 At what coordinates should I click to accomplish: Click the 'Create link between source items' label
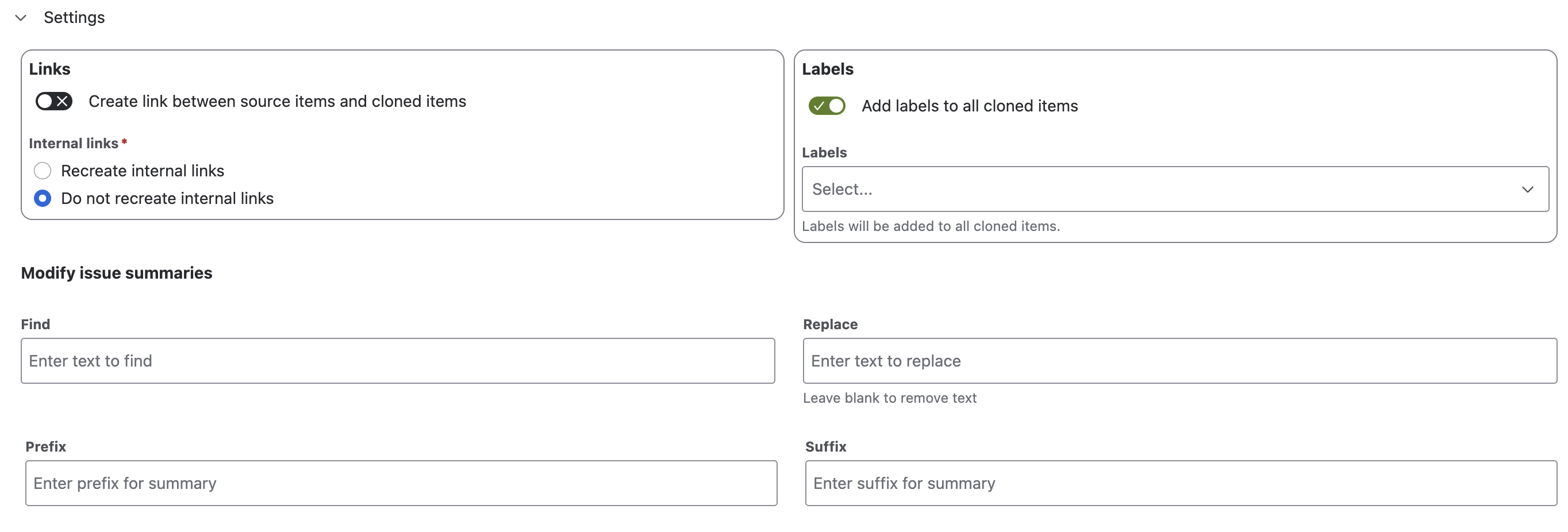click(277, 101)
